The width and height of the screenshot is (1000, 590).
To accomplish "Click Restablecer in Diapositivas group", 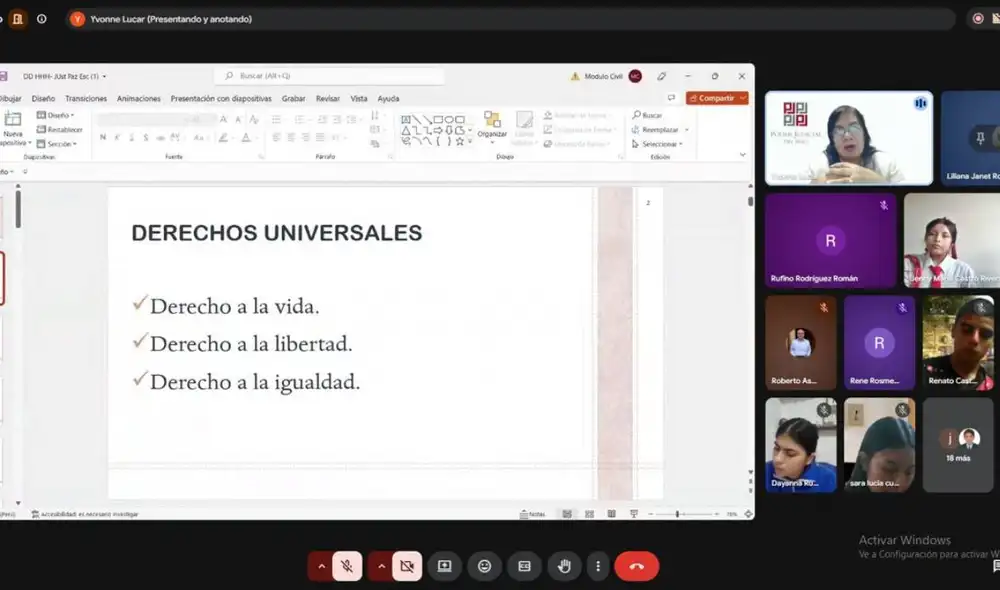I will click(59, 129).
